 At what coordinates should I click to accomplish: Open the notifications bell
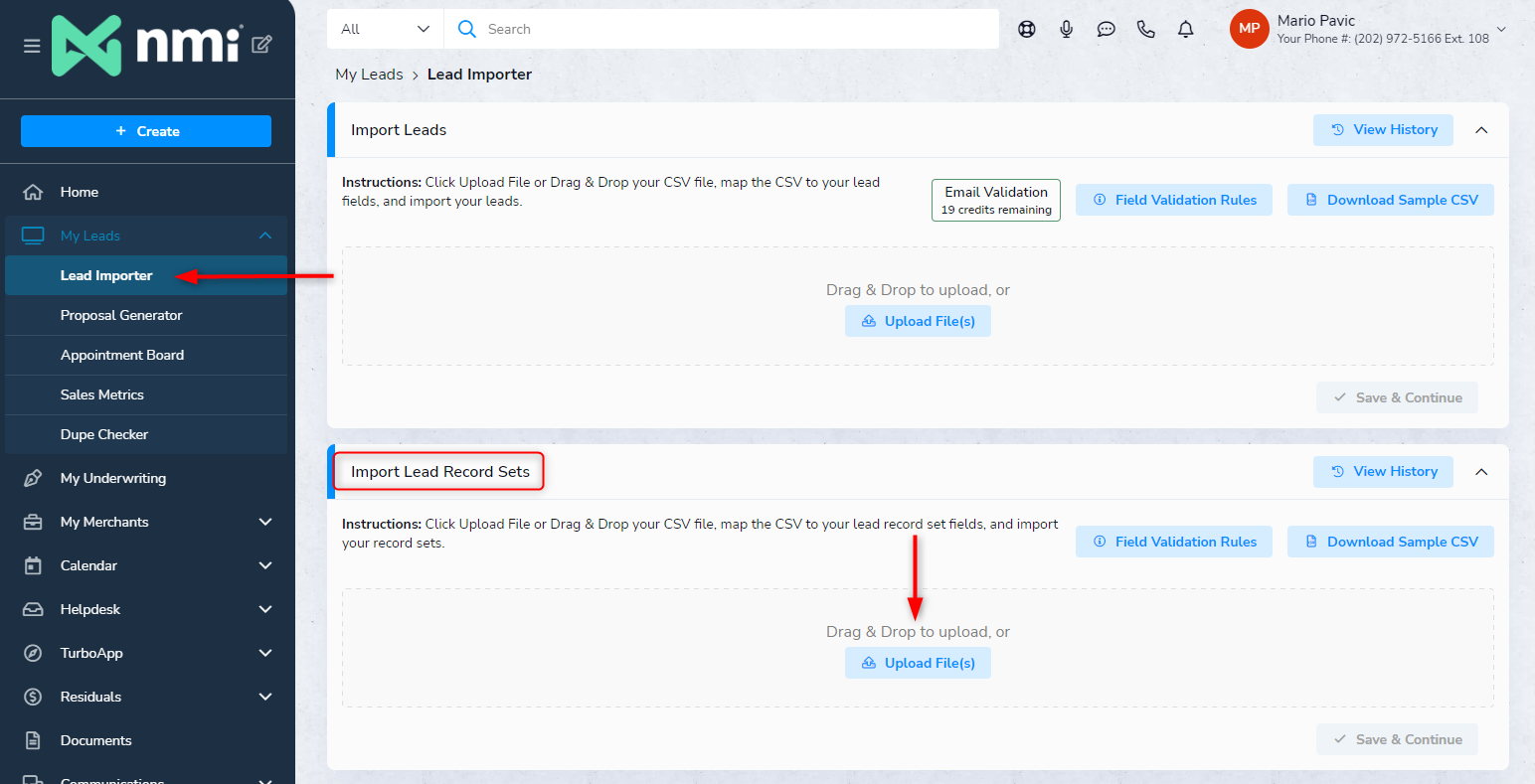tap(1186, 29)
